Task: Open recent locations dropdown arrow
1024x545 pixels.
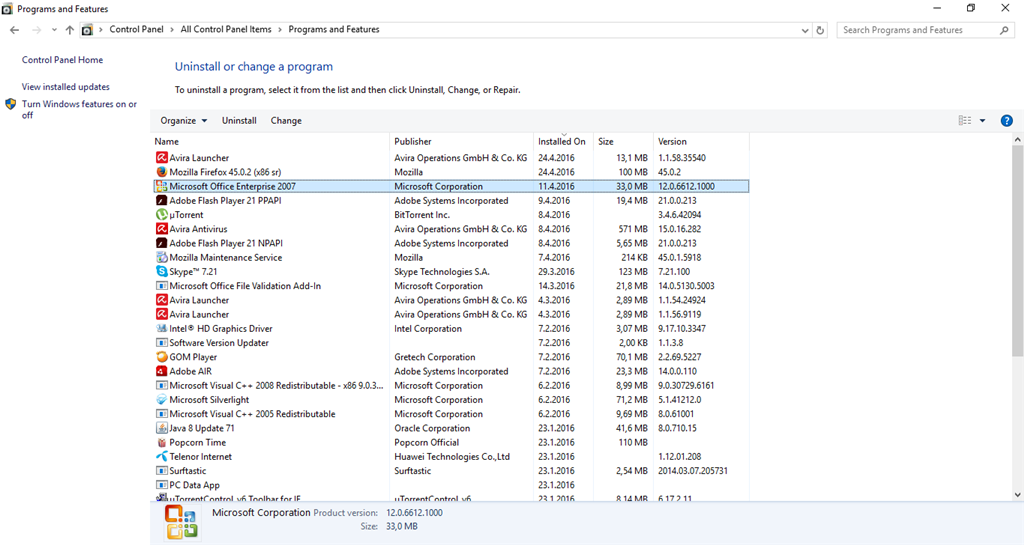Action: [x=54, y=30]
